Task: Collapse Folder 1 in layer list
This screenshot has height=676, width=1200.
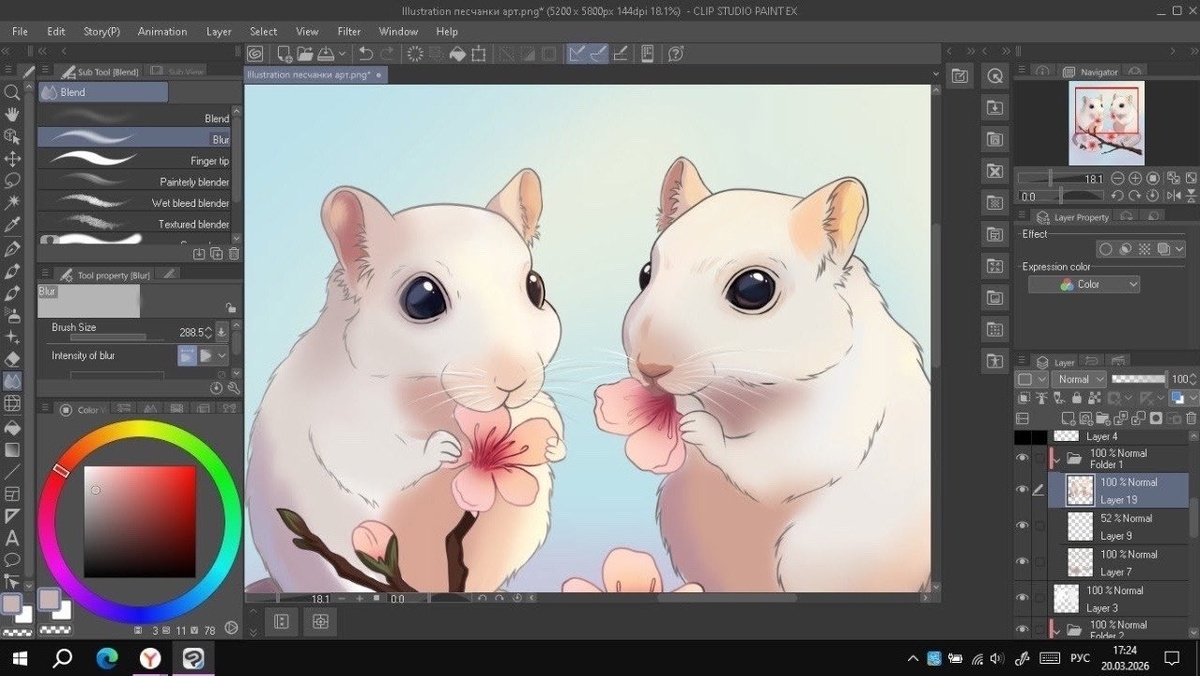Action: tap(1057, 458)
